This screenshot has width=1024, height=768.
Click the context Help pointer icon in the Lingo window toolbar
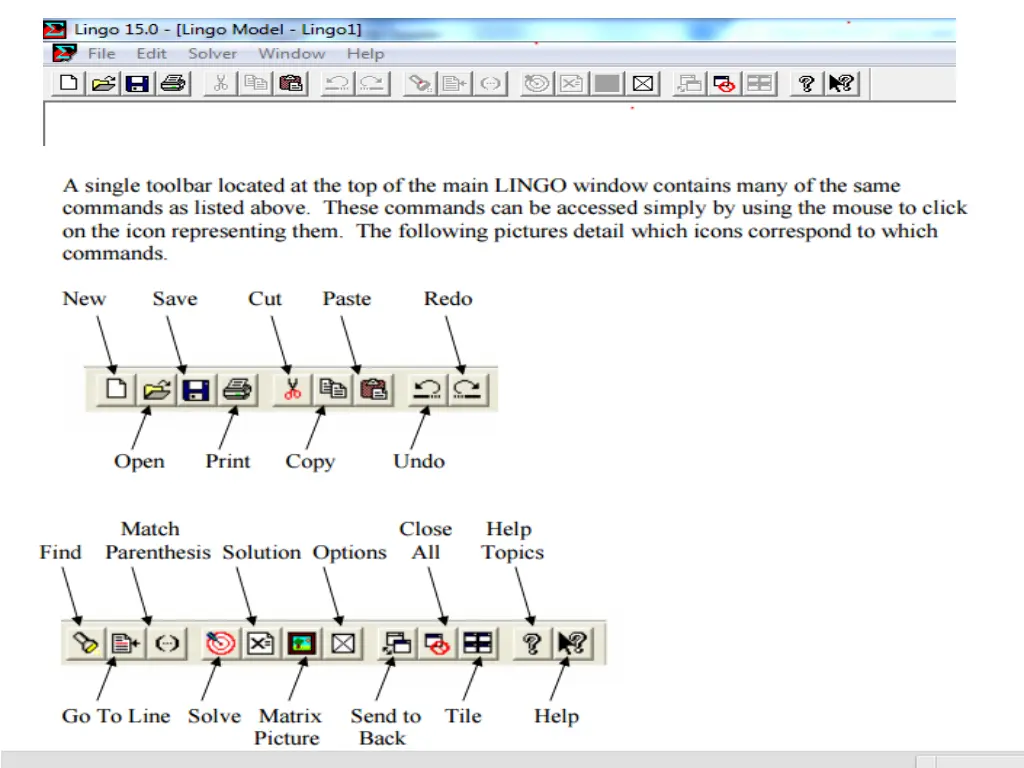click(841, 84)
